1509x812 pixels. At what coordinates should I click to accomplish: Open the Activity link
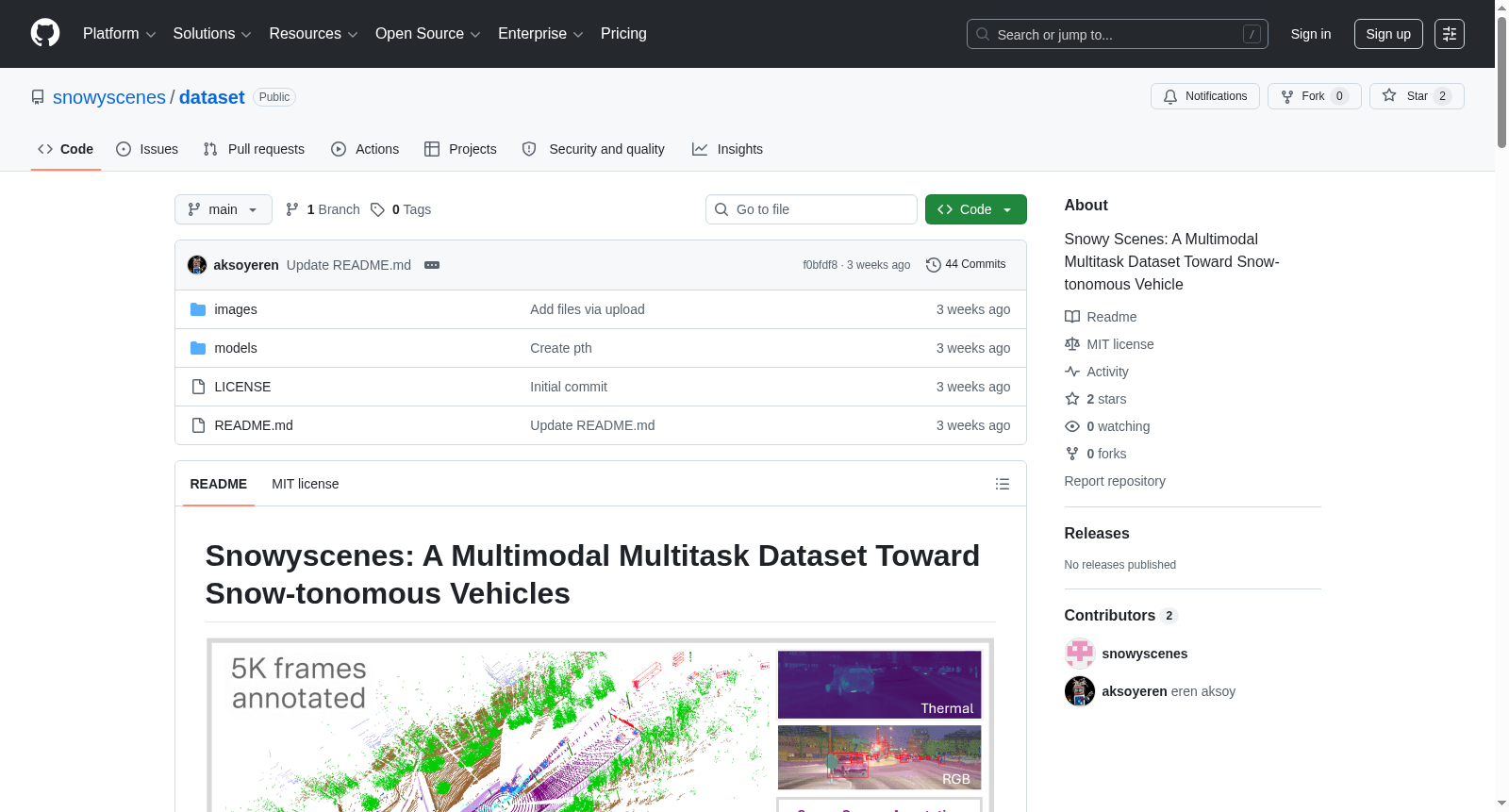(1097, 372)
